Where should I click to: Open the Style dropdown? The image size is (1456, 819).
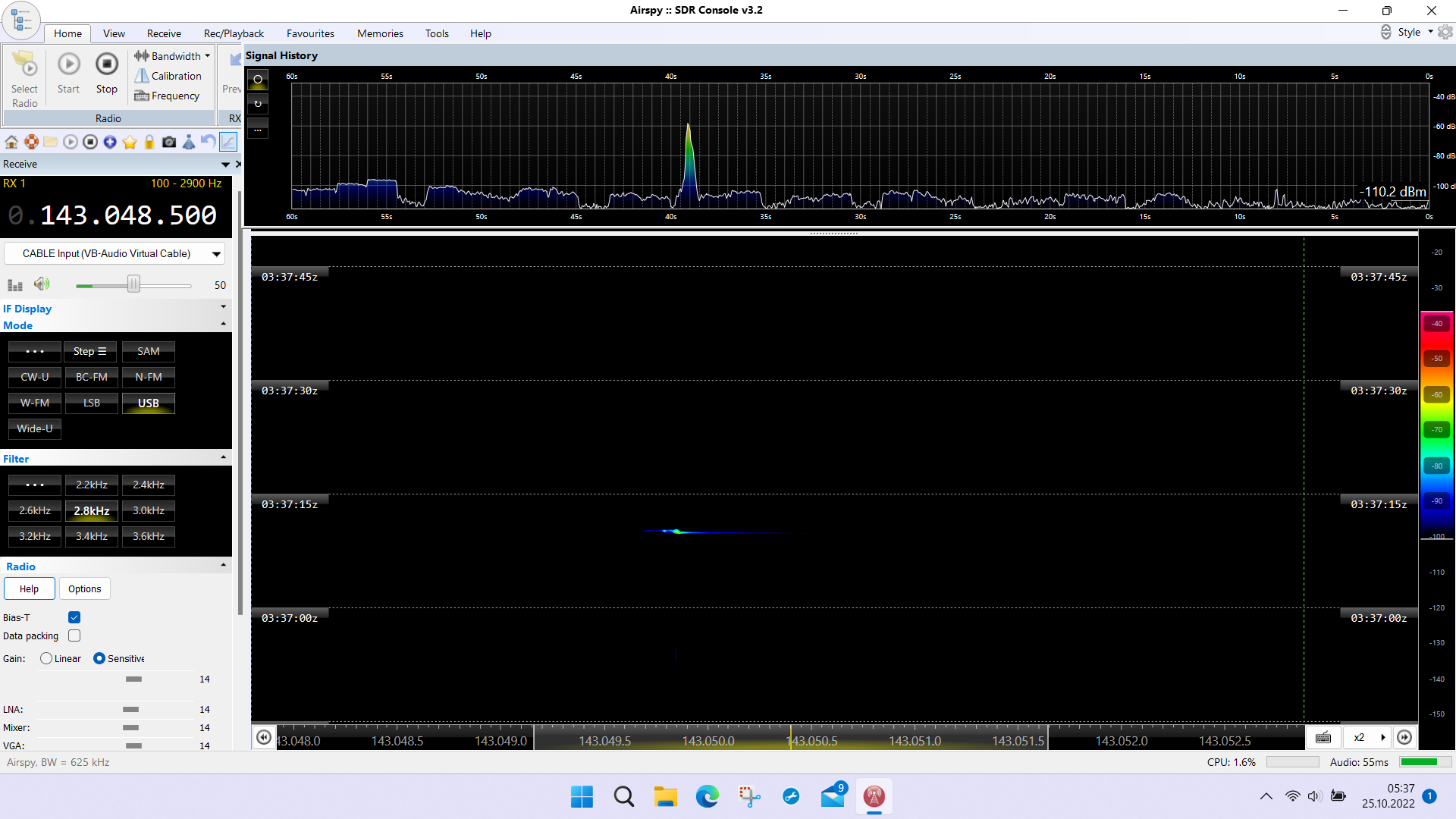point(1414,33)
